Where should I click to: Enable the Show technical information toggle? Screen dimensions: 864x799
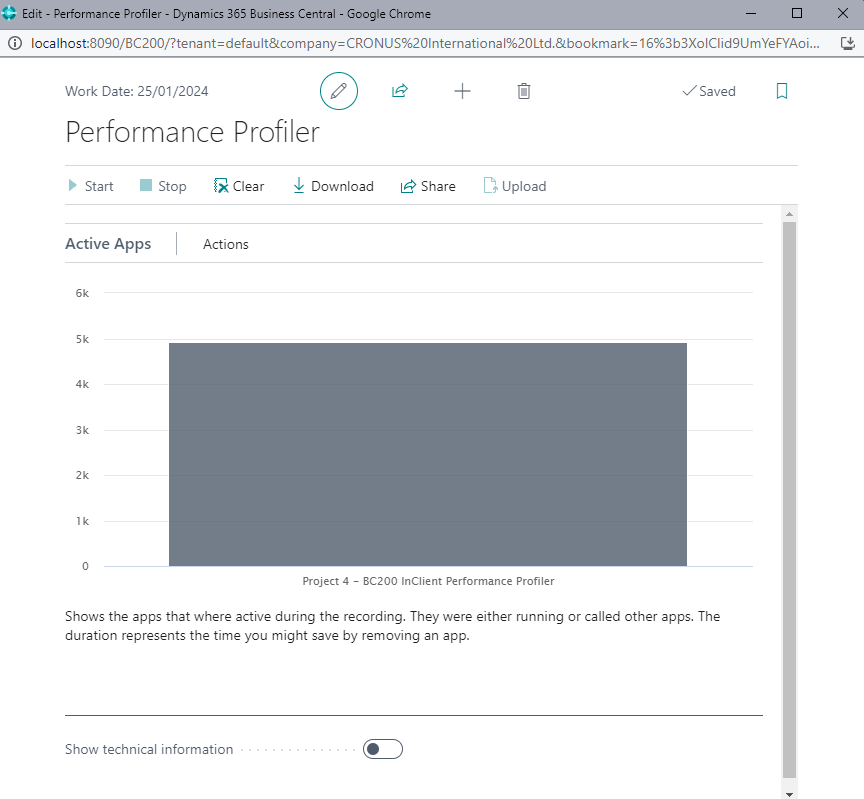pos(382,749)
